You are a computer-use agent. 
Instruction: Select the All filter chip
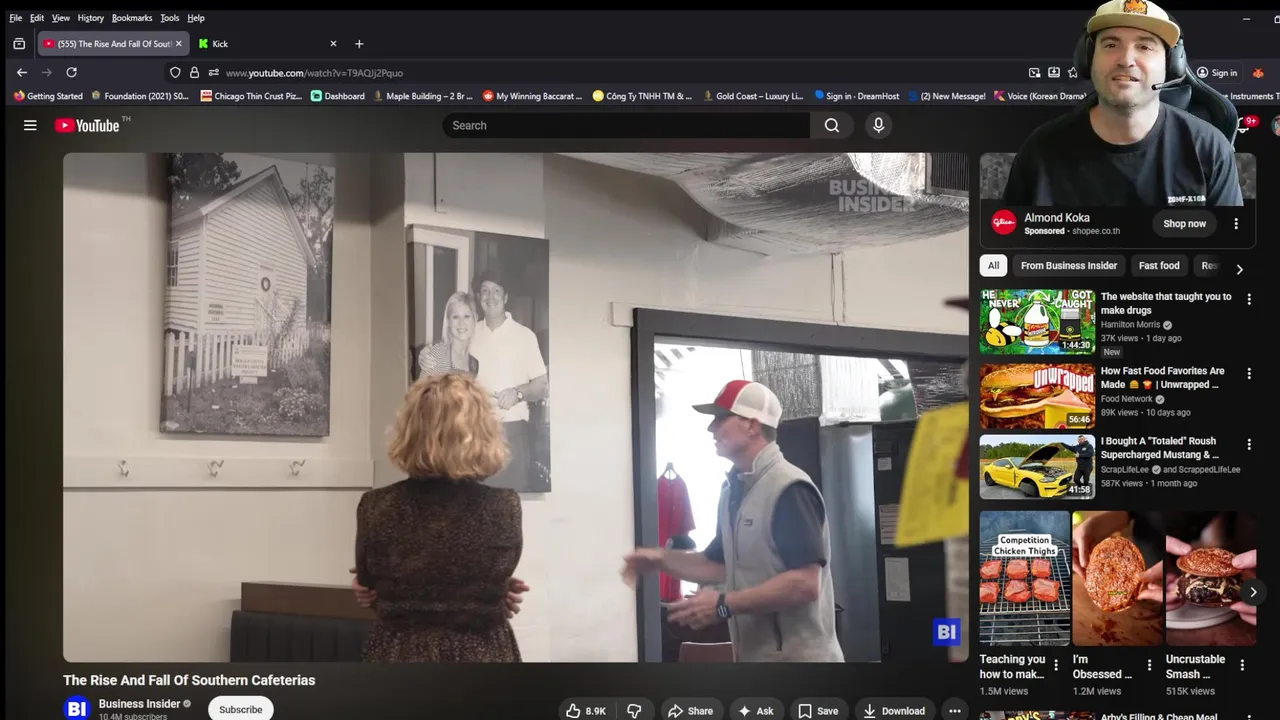pos(993,265)
